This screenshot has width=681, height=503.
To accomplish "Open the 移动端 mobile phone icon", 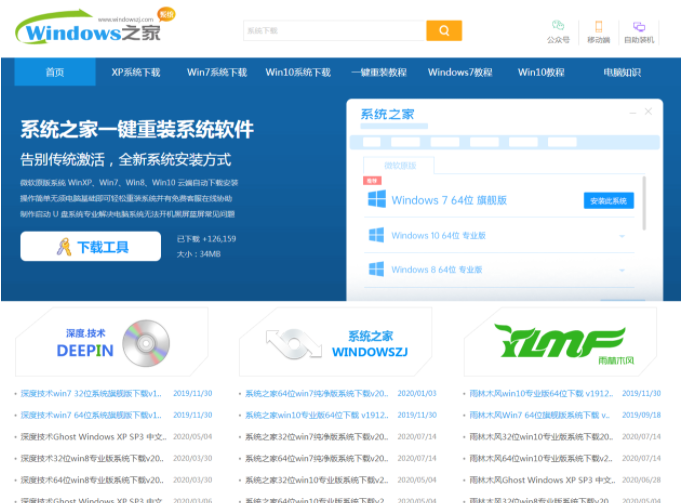I will (598, 27).
